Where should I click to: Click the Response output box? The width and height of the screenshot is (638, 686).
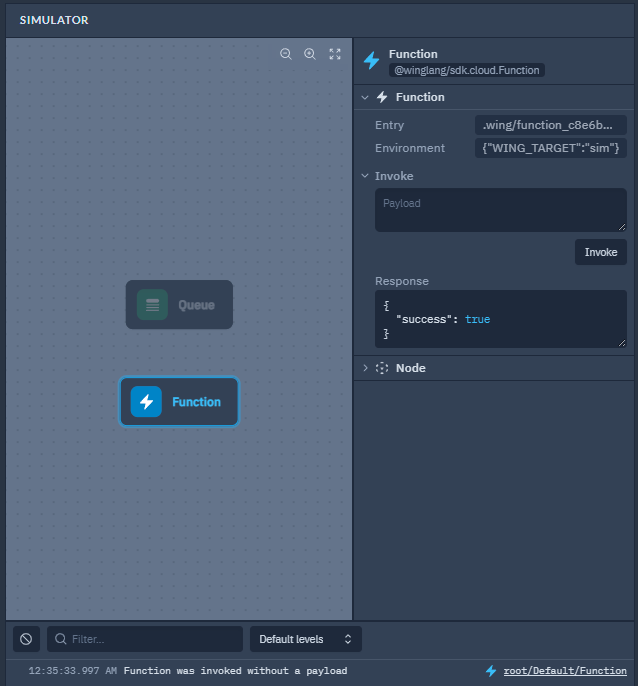tap(501, 319)
